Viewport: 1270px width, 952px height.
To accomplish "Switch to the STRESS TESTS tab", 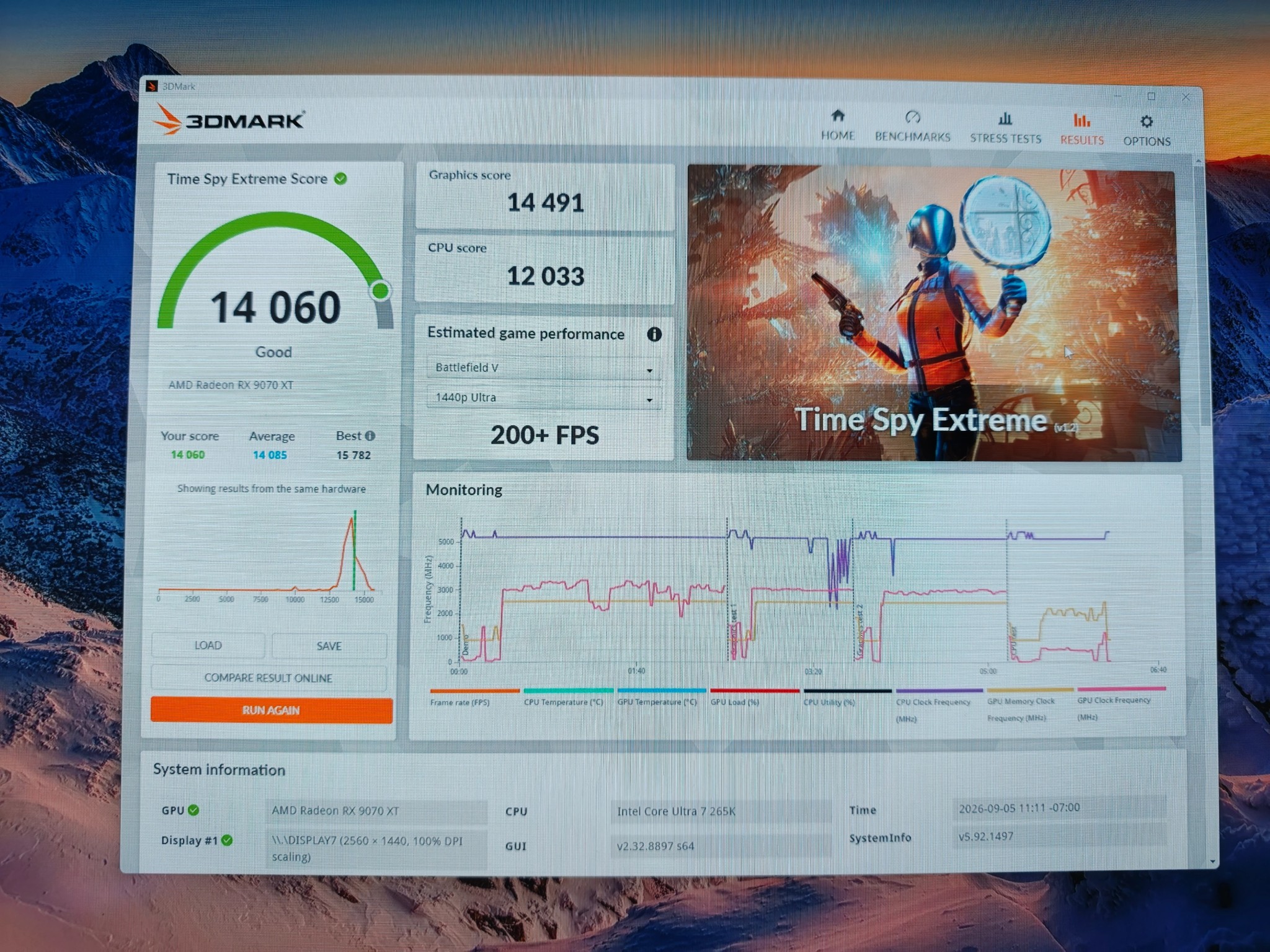I will 1005,128.
